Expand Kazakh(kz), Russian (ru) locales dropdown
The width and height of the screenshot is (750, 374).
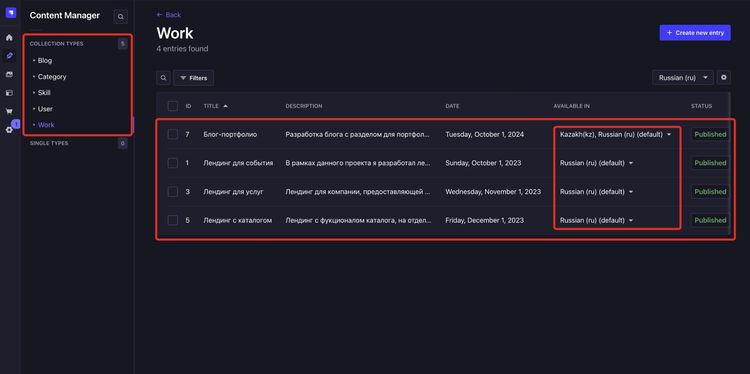pos(615,134)
